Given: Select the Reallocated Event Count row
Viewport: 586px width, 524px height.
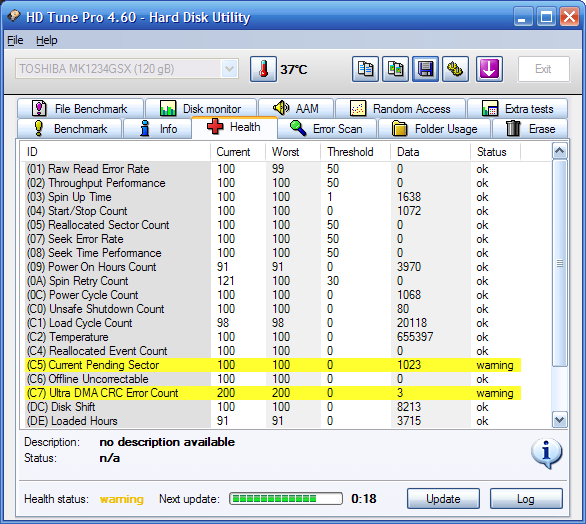Looking at the screenshot, I should [x=273, y=351].
